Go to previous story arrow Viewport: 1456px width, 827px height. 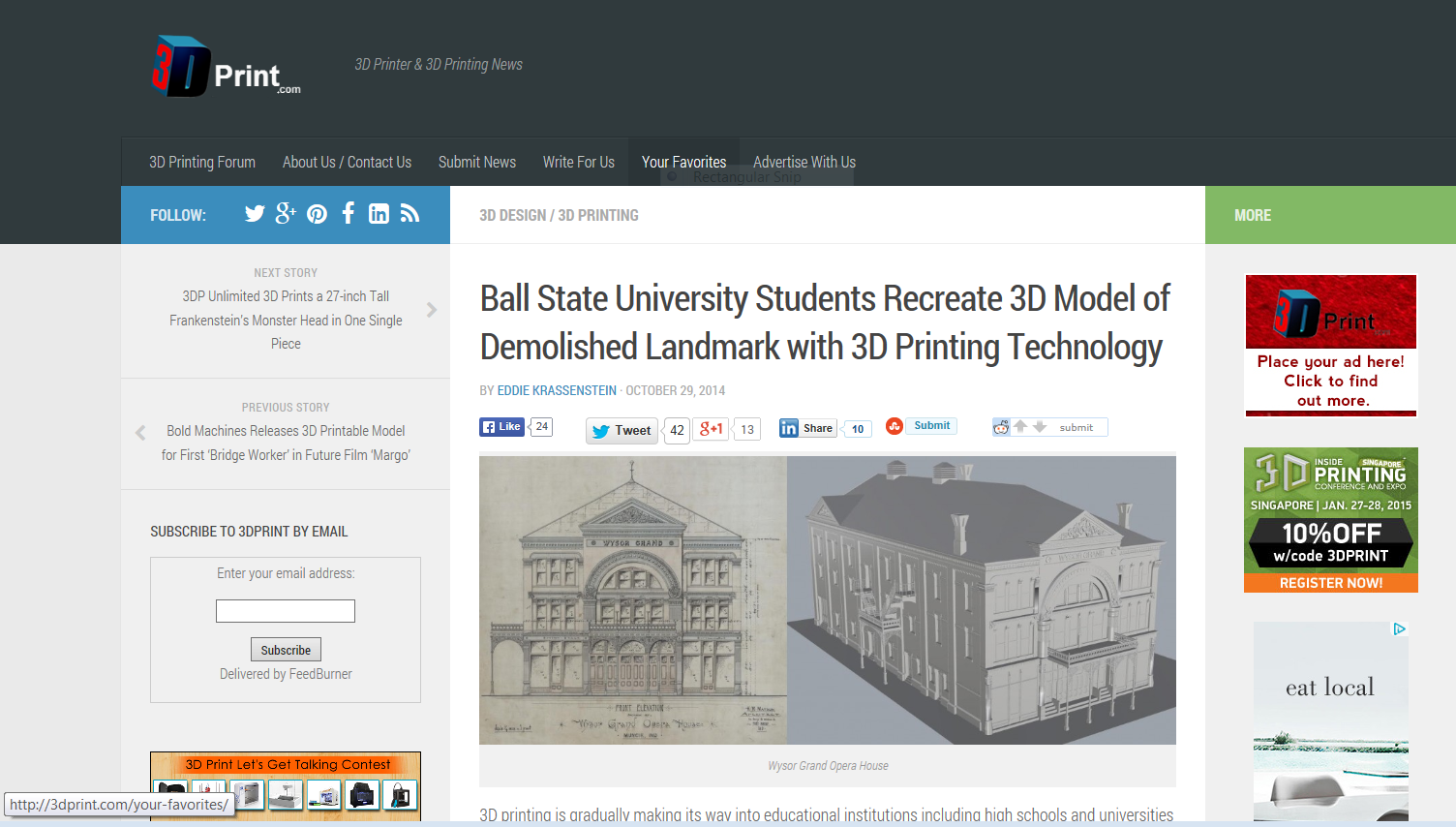[140, 433]
